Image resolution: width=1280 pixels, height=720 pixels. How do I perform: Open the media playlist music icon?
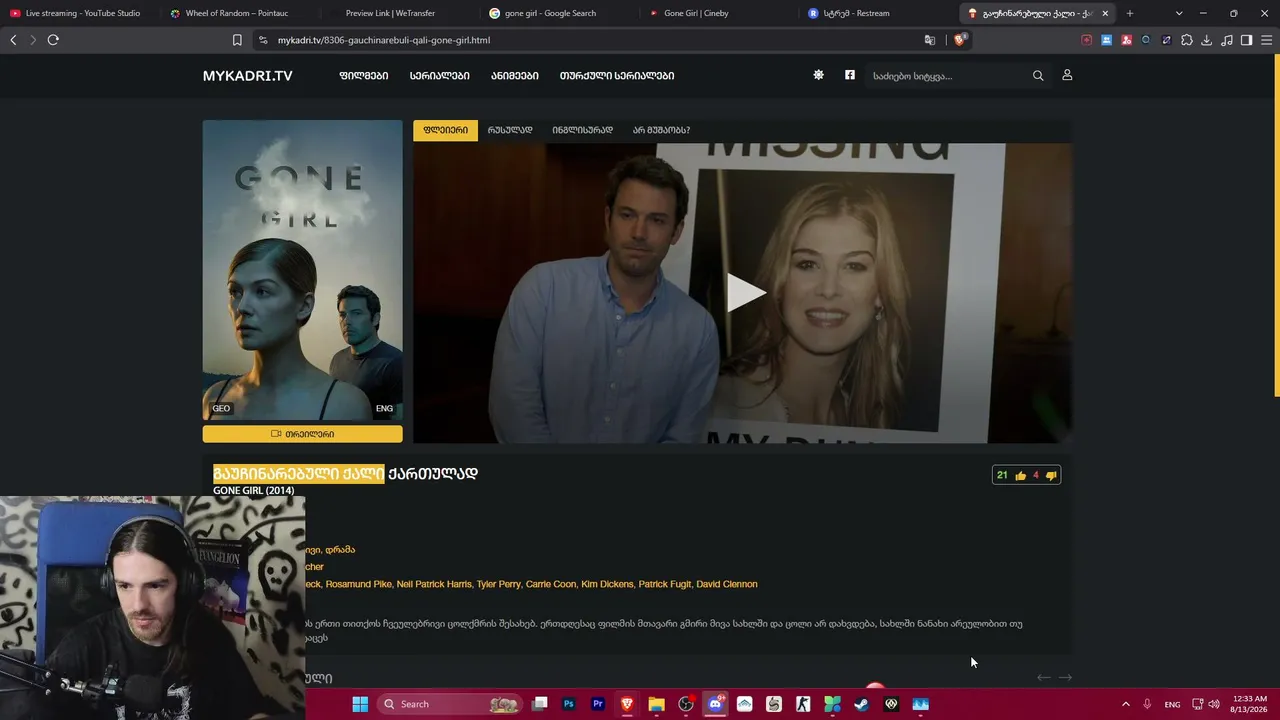click(x=1227, y=40)
